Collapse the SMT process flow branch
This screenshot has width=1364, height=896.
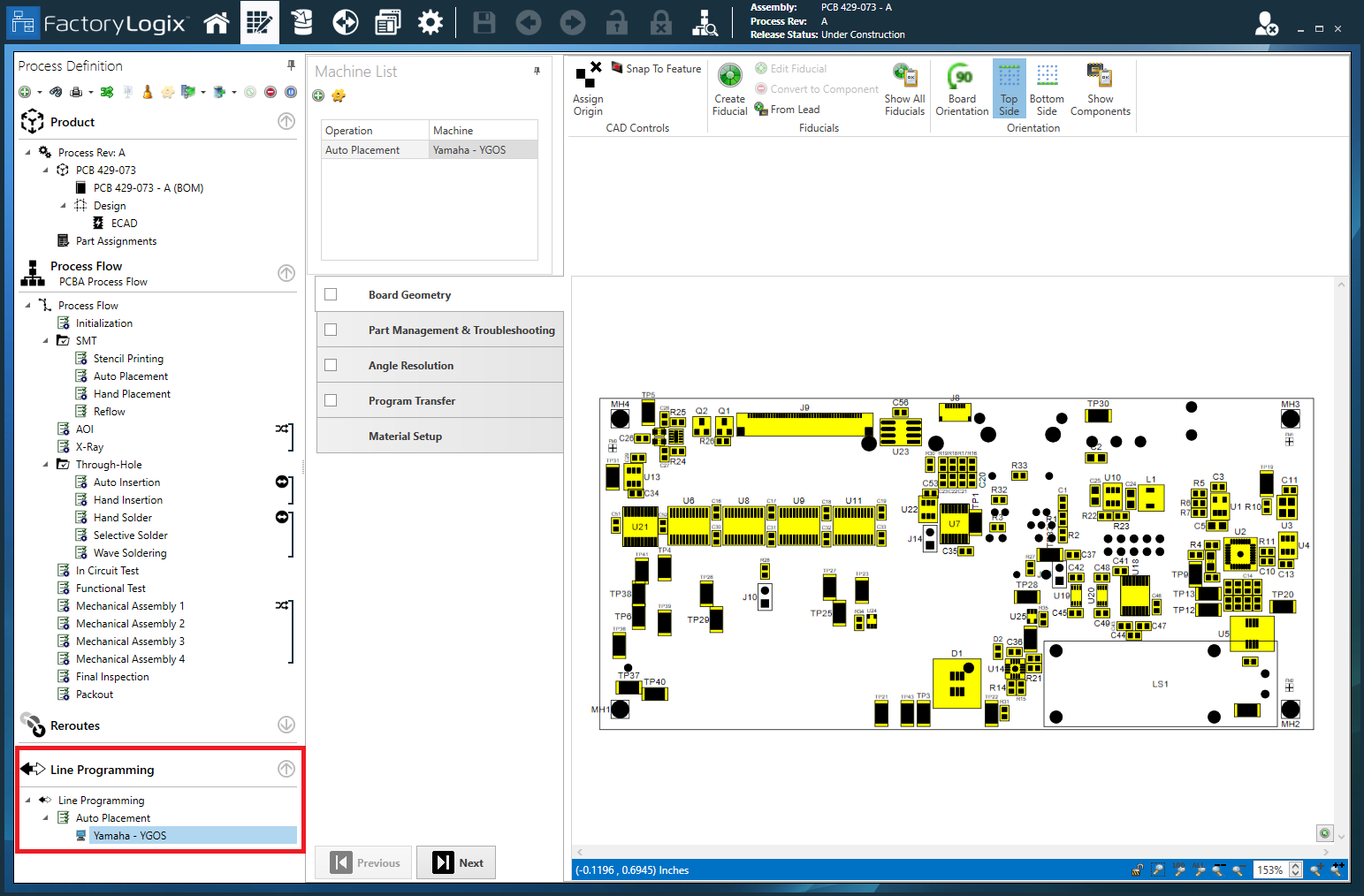coord(48,340)
